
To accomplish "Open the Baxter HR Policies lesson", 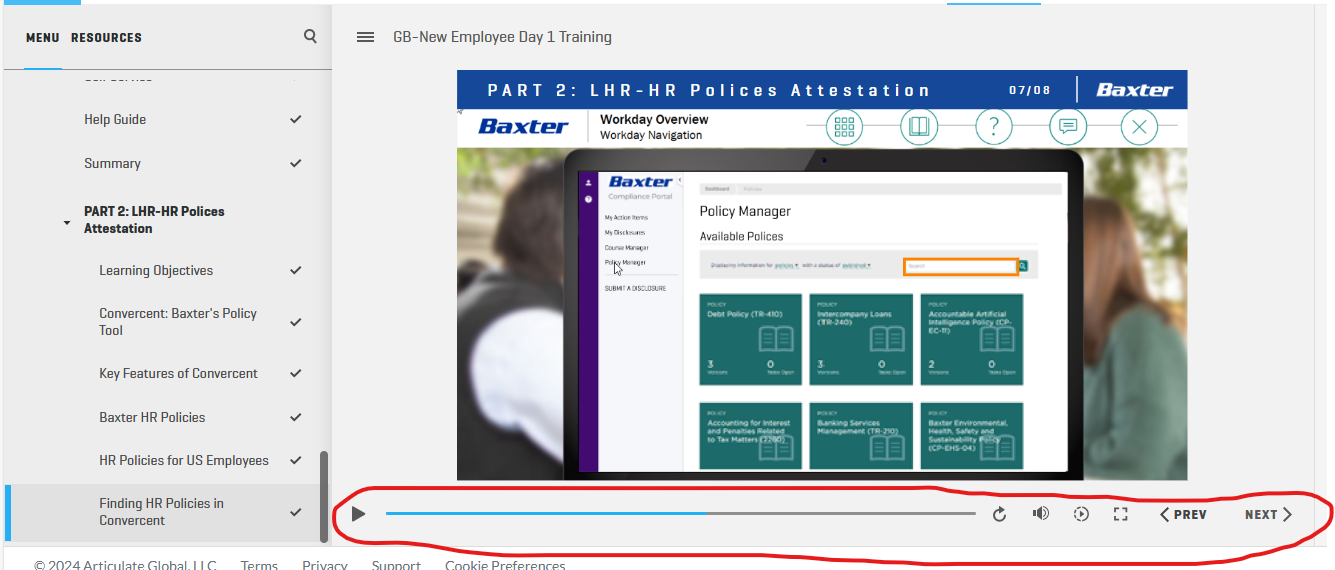I will (152, 417).
